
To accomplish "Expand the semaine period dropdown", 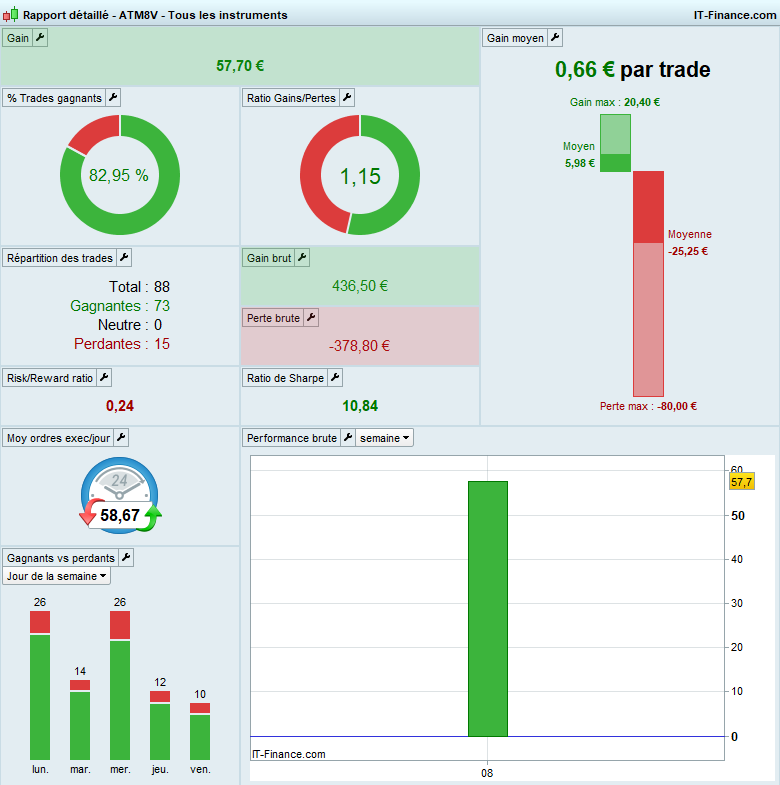I will click(384, 438).
